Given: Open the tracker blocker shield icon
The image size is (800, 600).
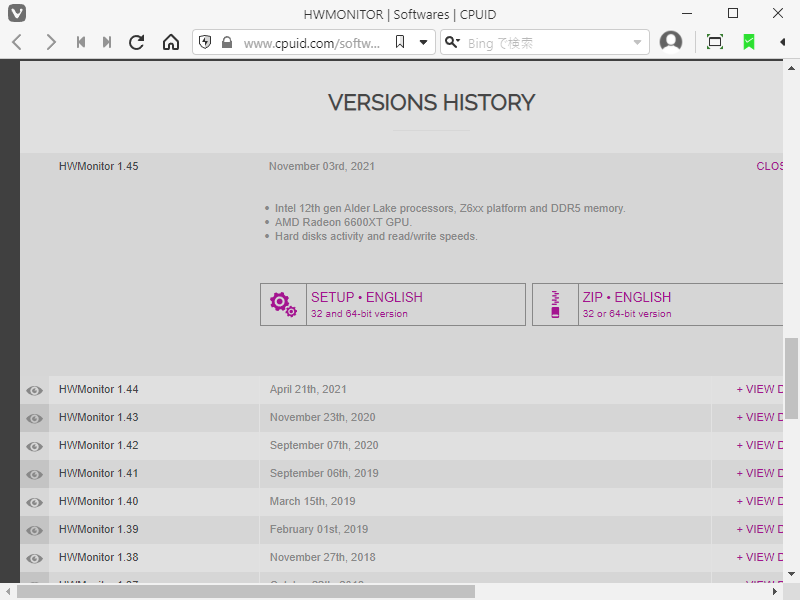Looking at the screenshot, I should pyautogui.click(x=205, y=42).
